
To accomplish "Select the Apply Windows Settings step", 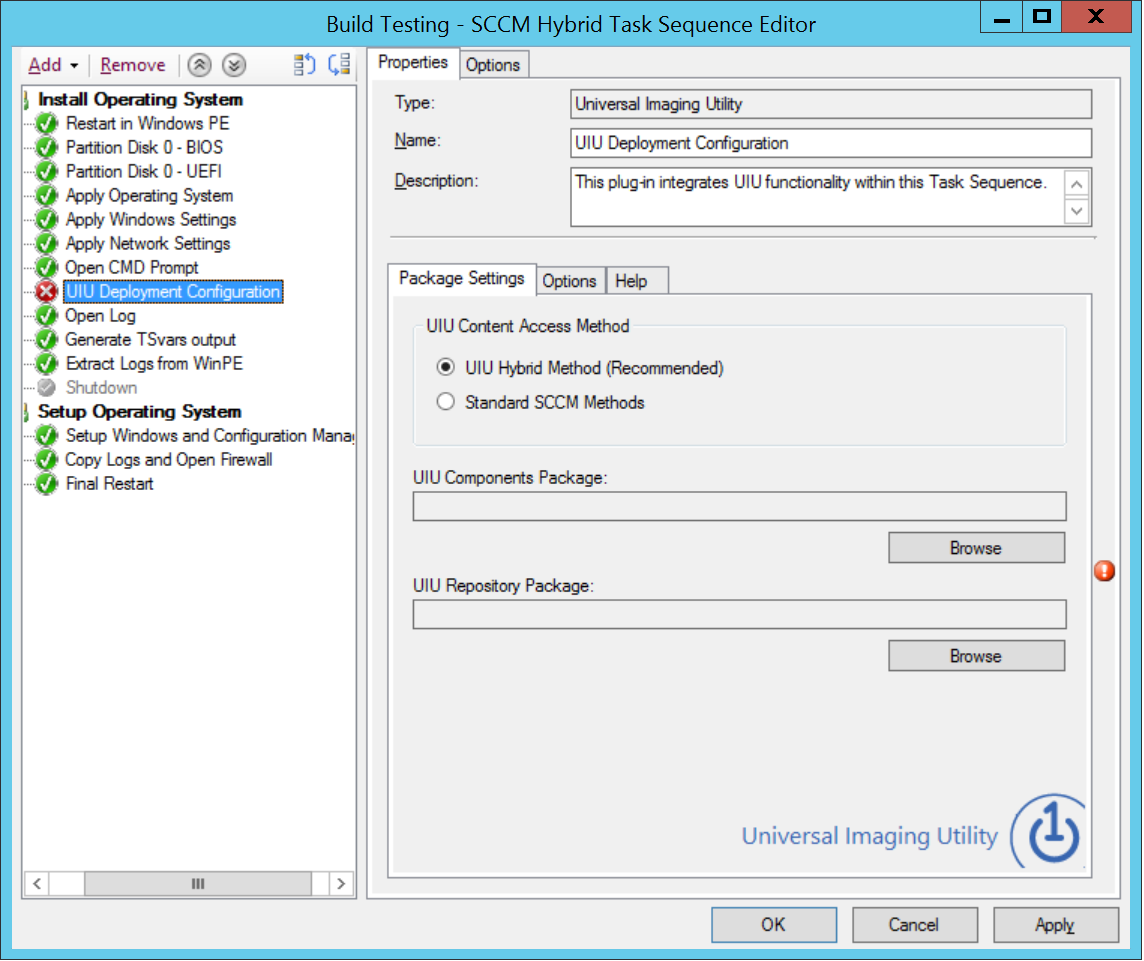I will coord(151,220).
